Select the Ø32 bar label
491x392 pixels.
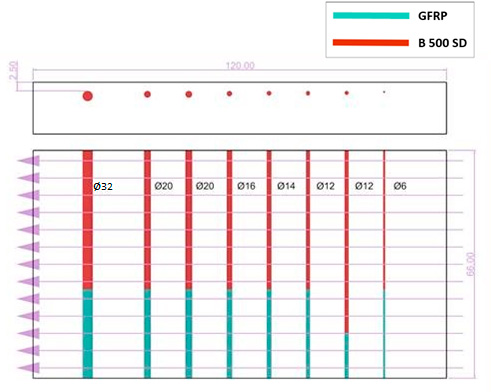pyautogui.click(x=103, y=186)
